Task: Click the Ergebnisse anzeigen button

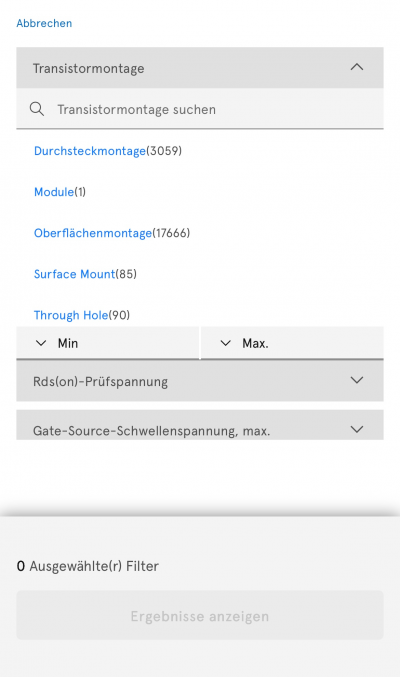Action: pos(200,615)
